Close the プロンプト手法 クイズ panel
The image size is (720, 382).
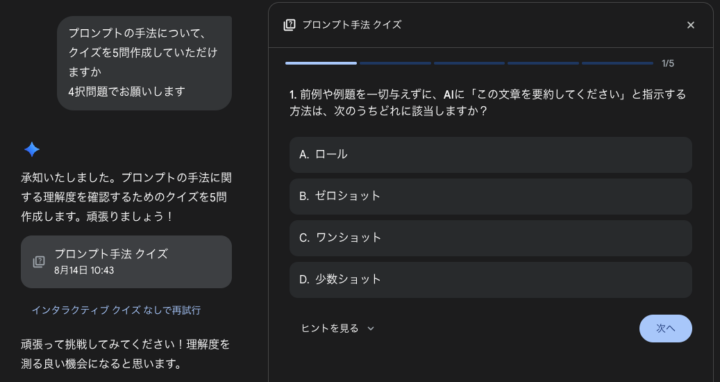click(690, 25)
